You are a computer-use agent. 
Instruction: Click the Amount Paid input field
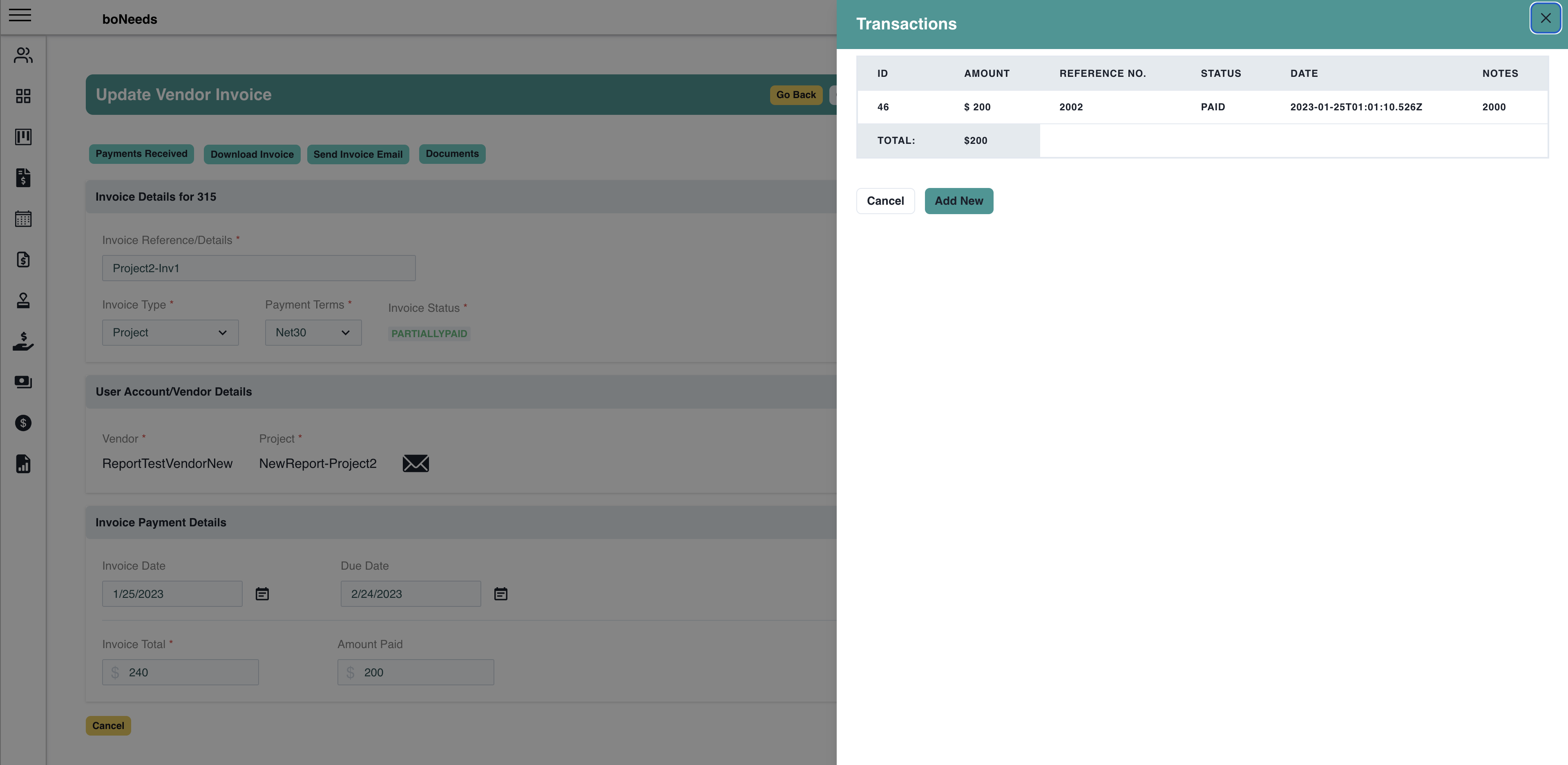(416, 672)
